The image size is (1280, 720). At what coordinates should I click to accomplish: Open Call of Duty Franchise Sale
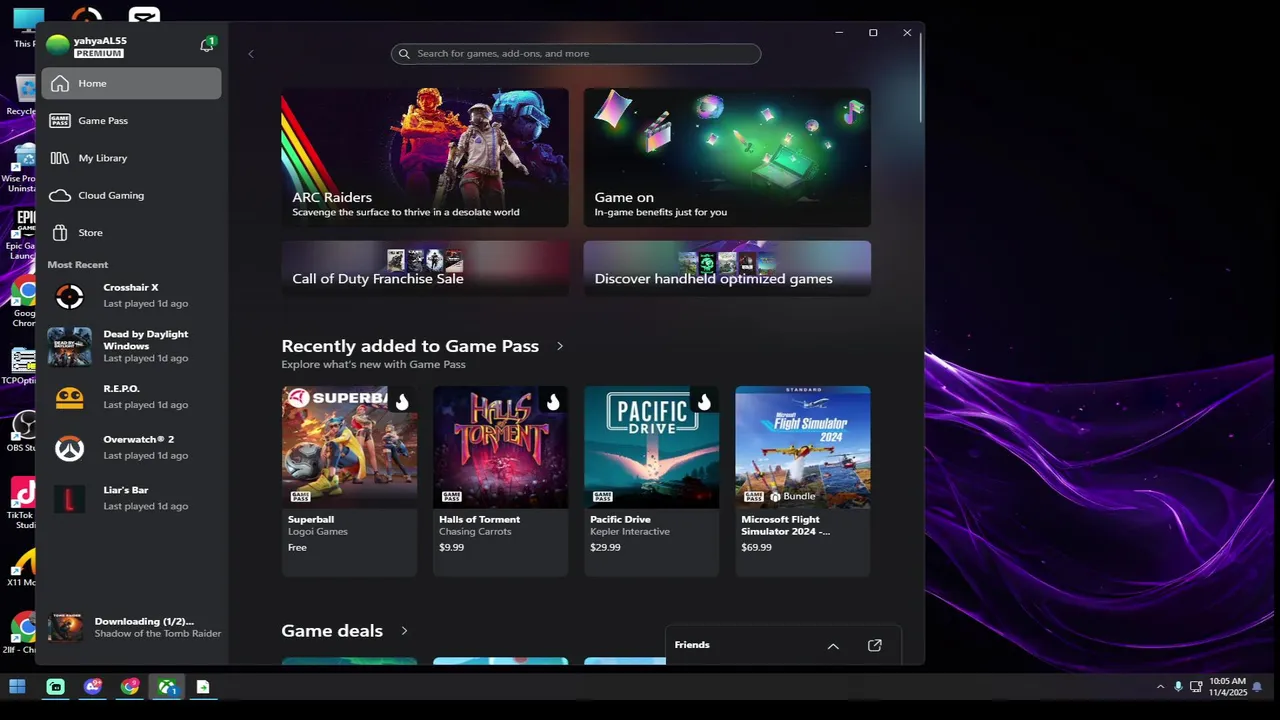[425, 268]
